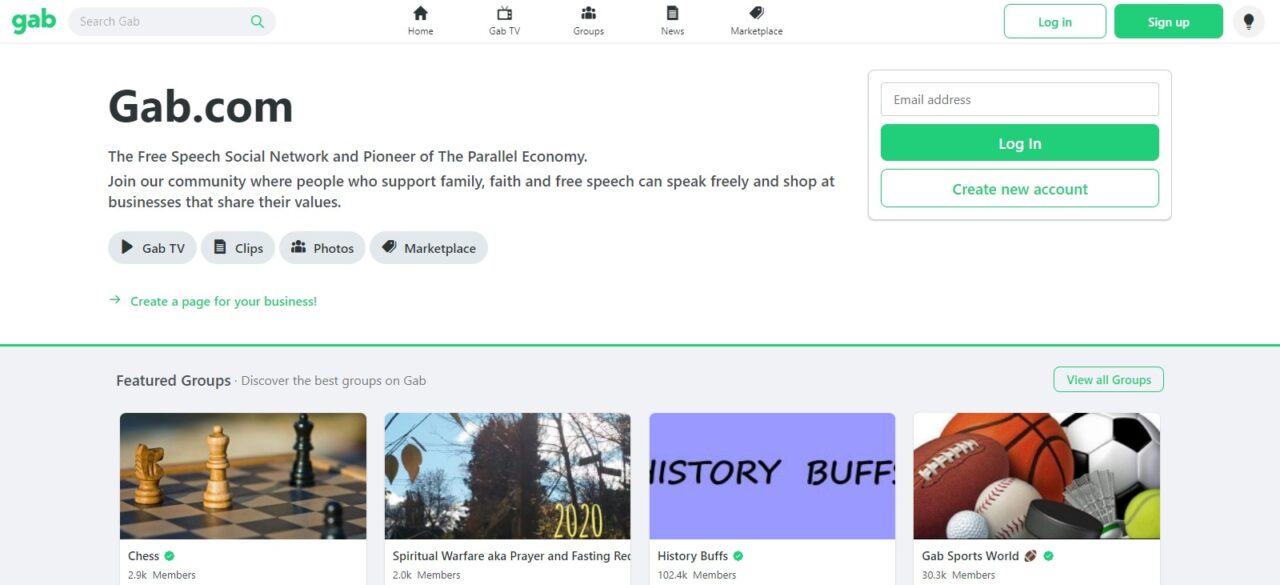The width and height of the screenshot is (1280, 585).
Task: Select the Marketplace pill below the description
Action: point(429,248)
